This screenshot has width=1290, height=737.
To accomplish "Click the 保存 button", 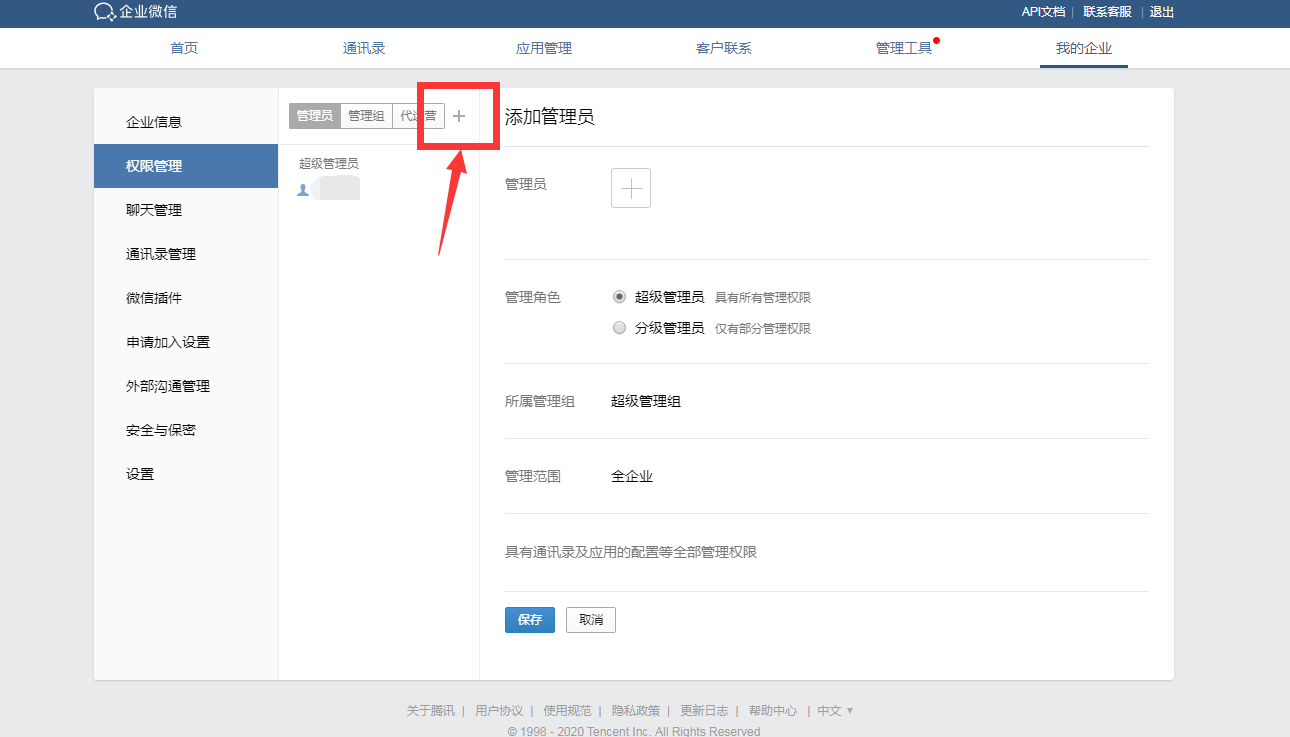I will 530,620.
